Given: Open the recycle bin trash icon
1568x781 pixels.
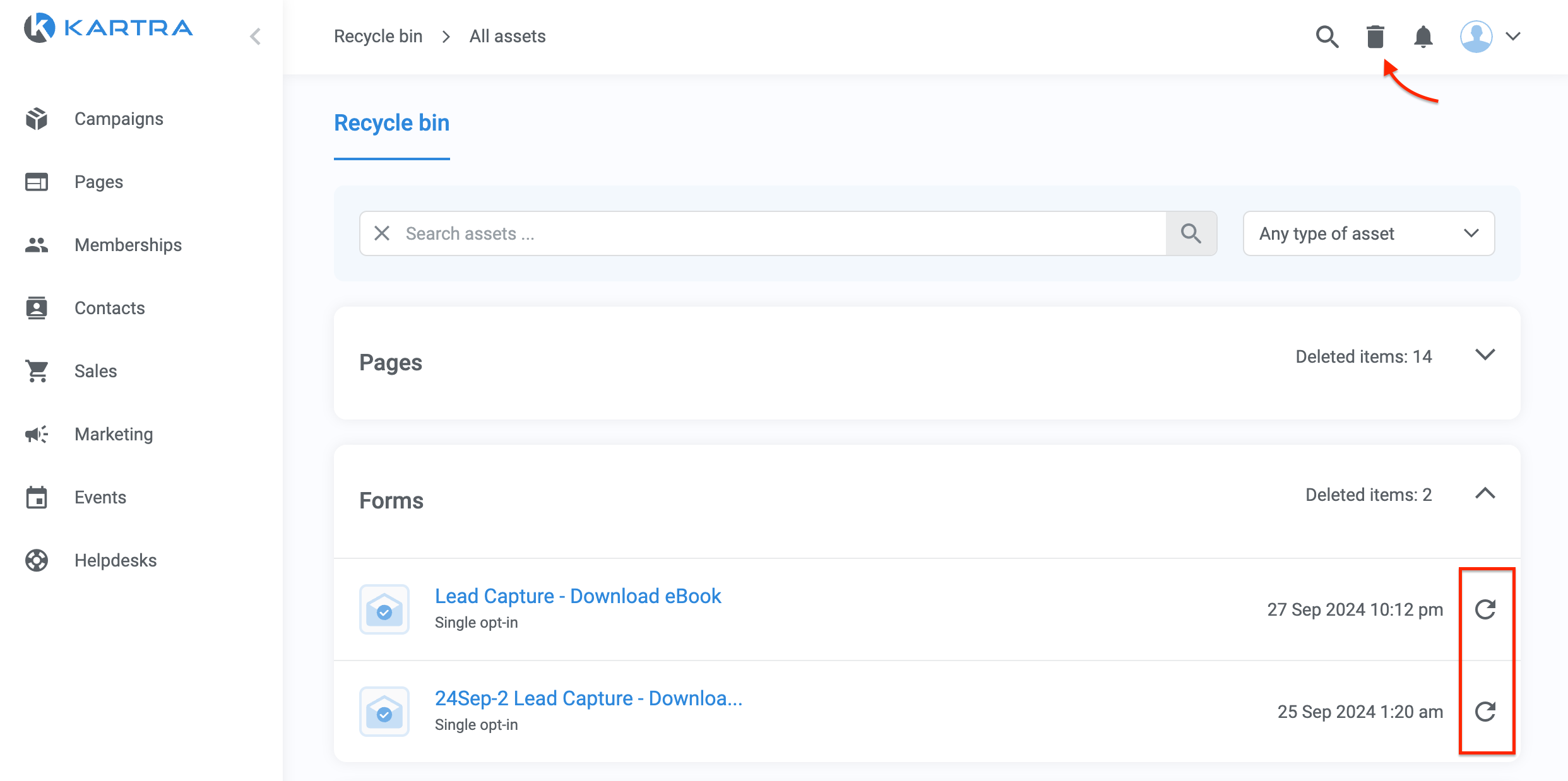Looking at the screenshot, I should (1375, 37).
